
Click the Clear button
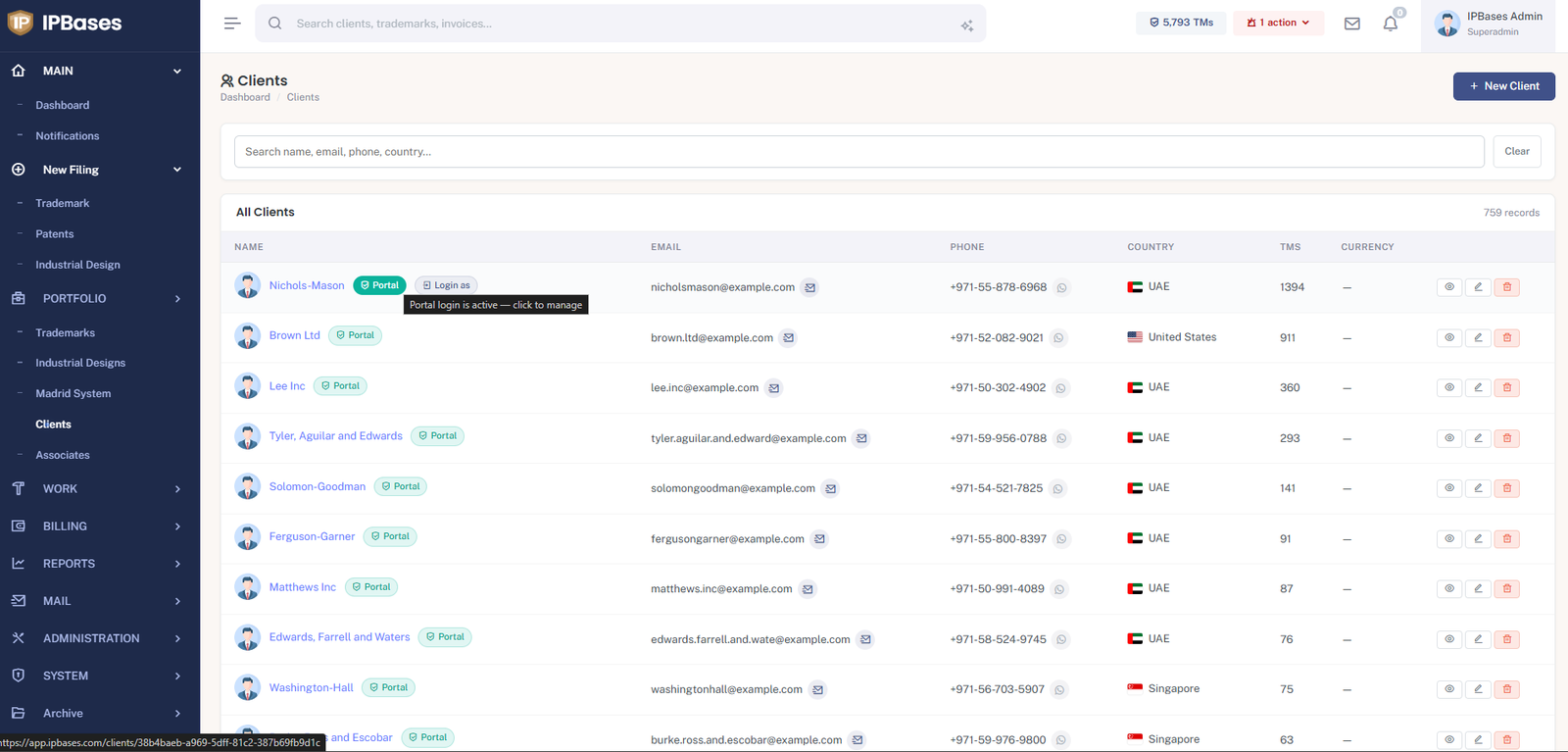[x=1517, y=151]
